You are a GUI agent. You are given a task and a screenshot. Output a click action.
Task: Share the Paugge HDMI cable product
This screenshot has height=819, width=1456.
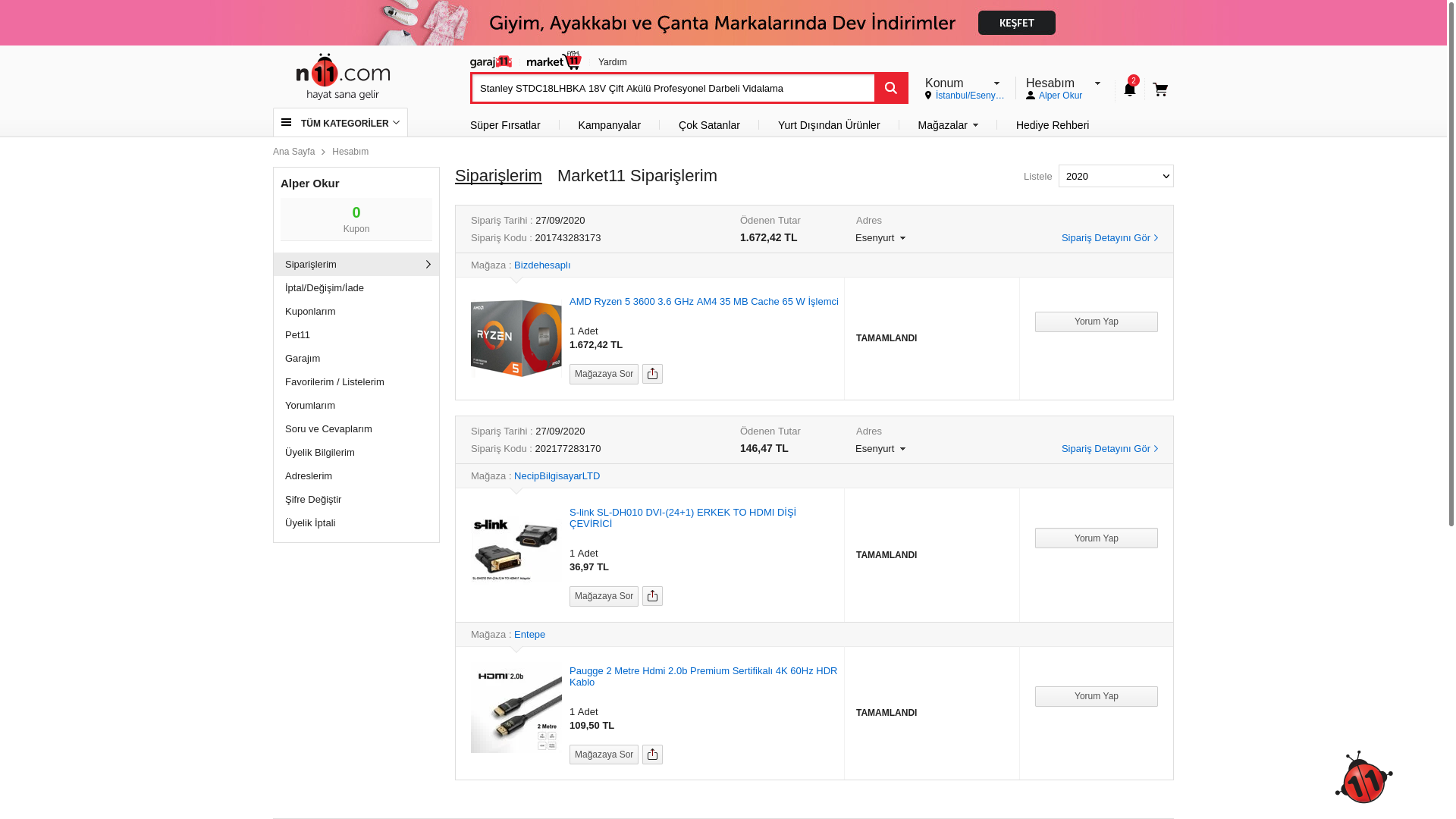pos(652,755)
